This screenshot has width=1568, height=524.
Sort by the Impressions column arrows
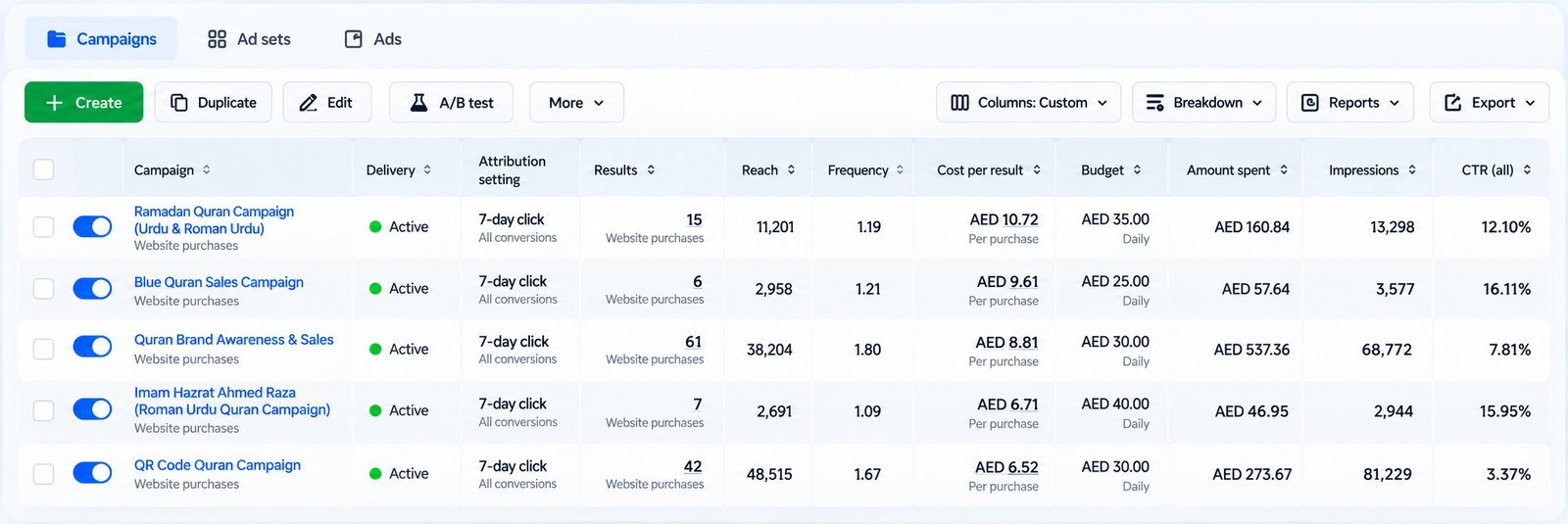(1412, 169)
